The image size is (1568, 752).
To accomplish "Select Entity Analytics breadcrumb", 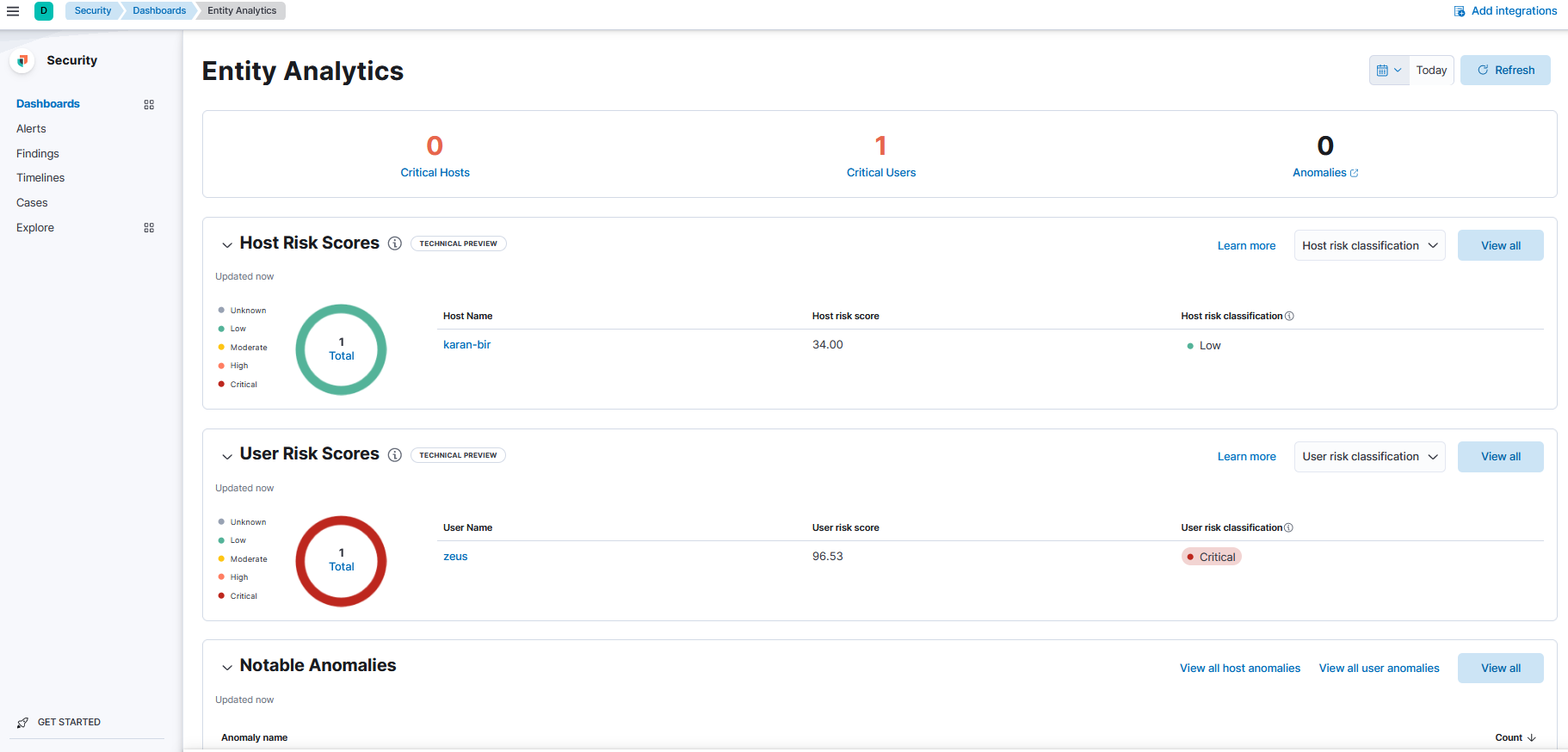I will tap(242, 11).
